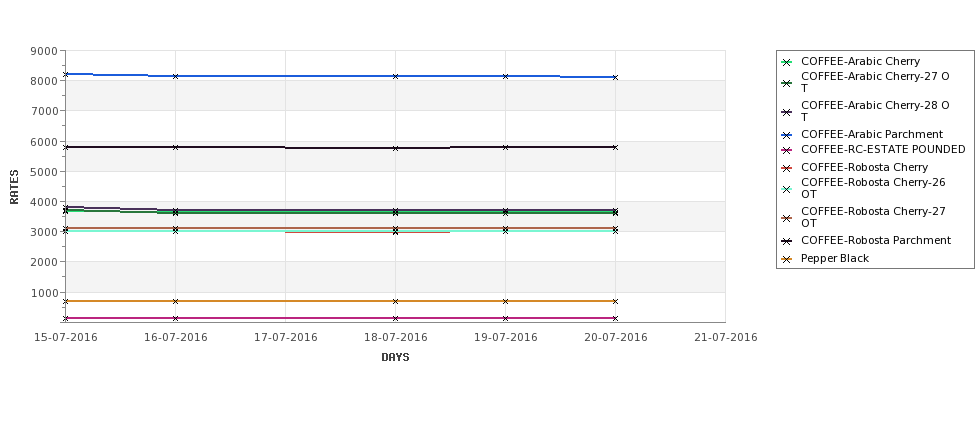The width and height of the screenshot is (975, 429).
Task: Click the Pepper Black orange legend marker
Action: (787, 259)
